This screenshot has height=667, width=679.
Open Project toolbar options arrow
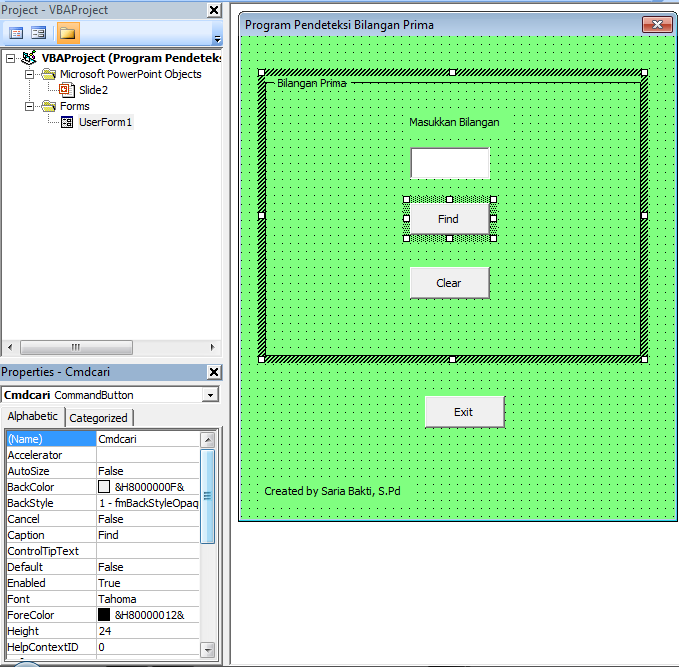pyautogui.click(x=217, y=39)
